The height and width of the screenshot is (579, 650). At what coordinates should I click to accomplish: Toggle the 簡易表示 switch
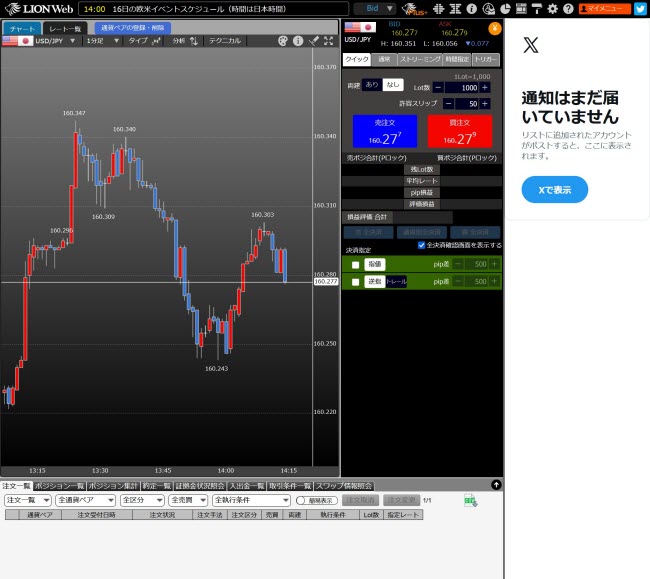pyautogui.click(x=316, y=500)
